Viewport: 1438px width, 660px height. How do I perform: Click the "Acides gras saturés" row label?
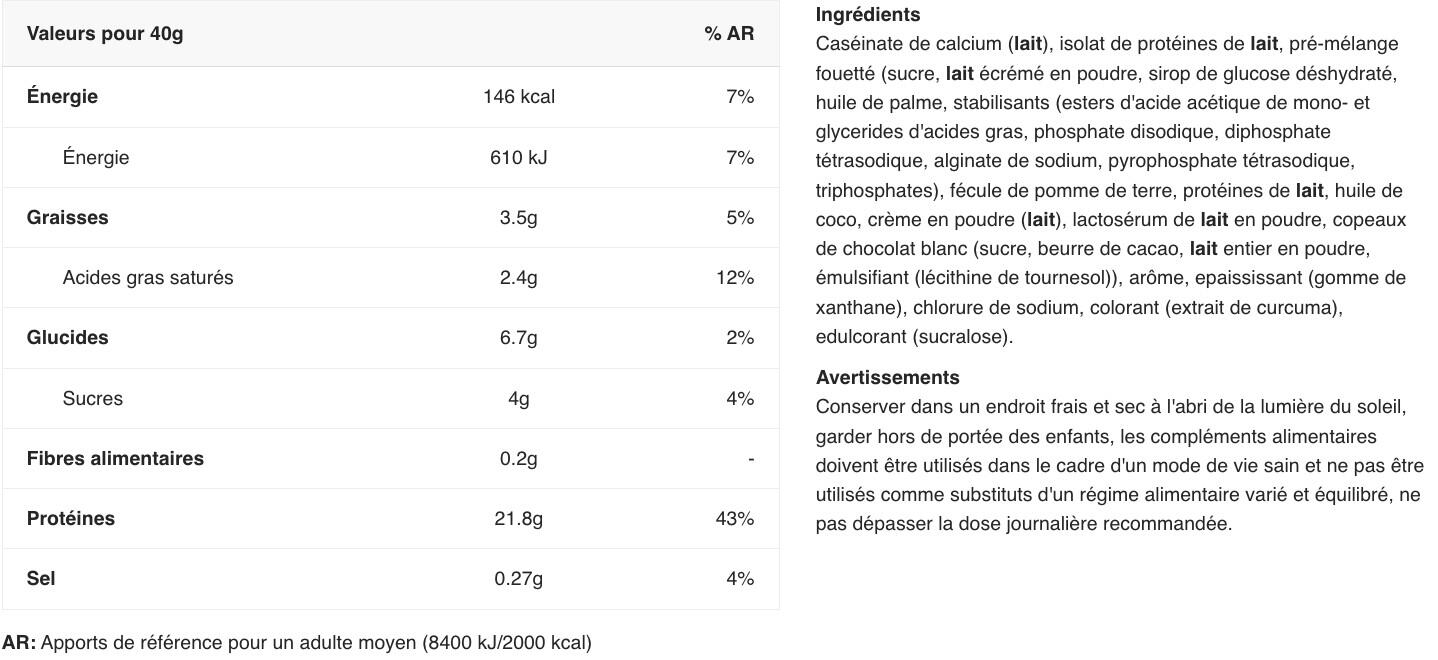click(147, 278)
